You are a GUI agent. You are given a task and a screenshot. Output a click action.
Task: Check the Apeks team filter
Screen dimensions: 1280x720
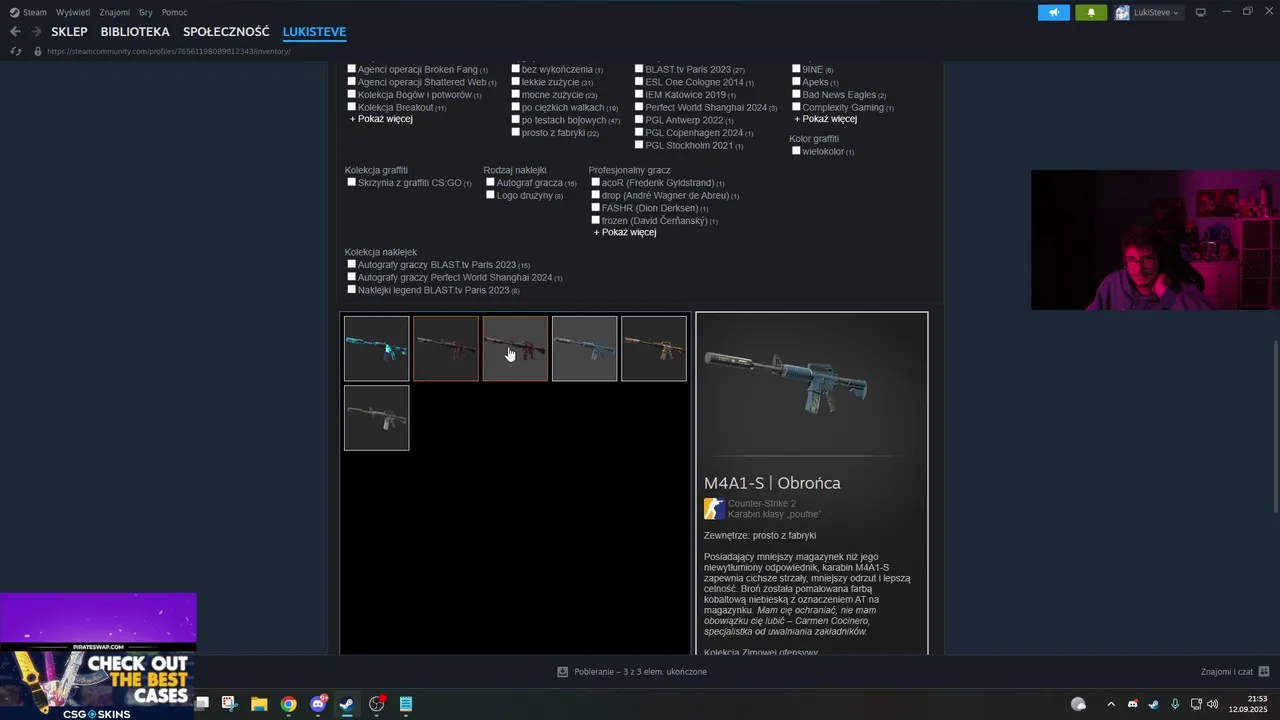pos(796,82)
